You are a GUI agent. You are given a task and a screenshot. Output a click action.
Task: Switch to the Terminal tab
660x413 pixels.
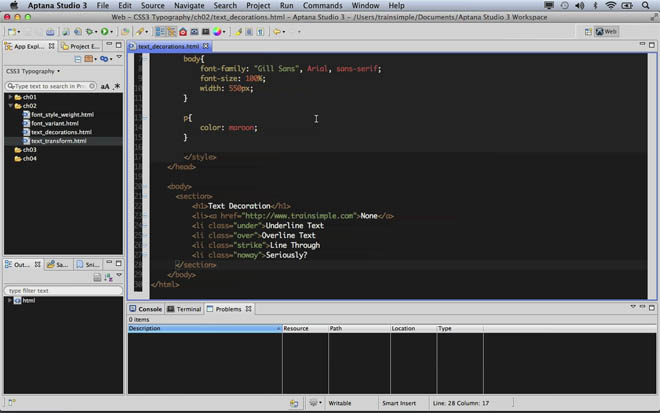coord(184,309)
